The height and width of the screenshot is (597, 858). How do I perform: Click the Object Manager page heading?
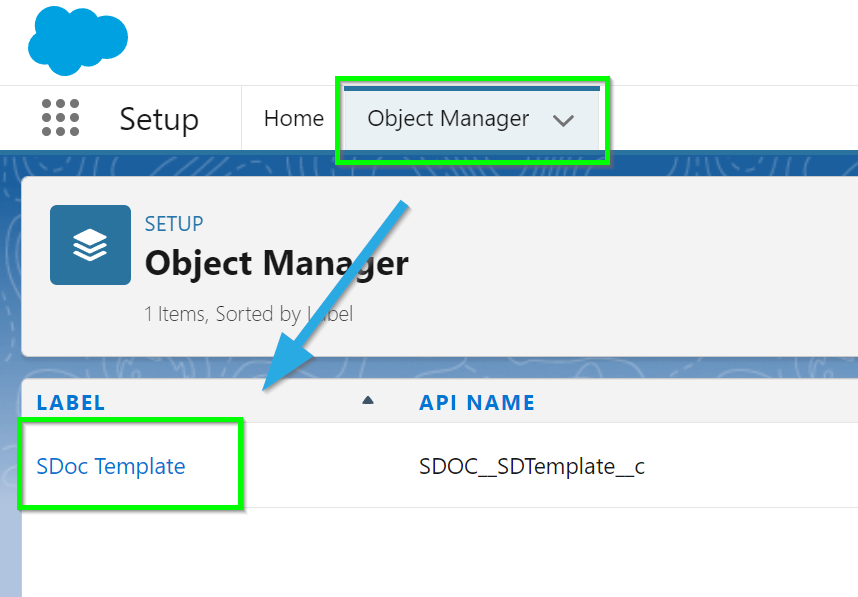point(277,264)
